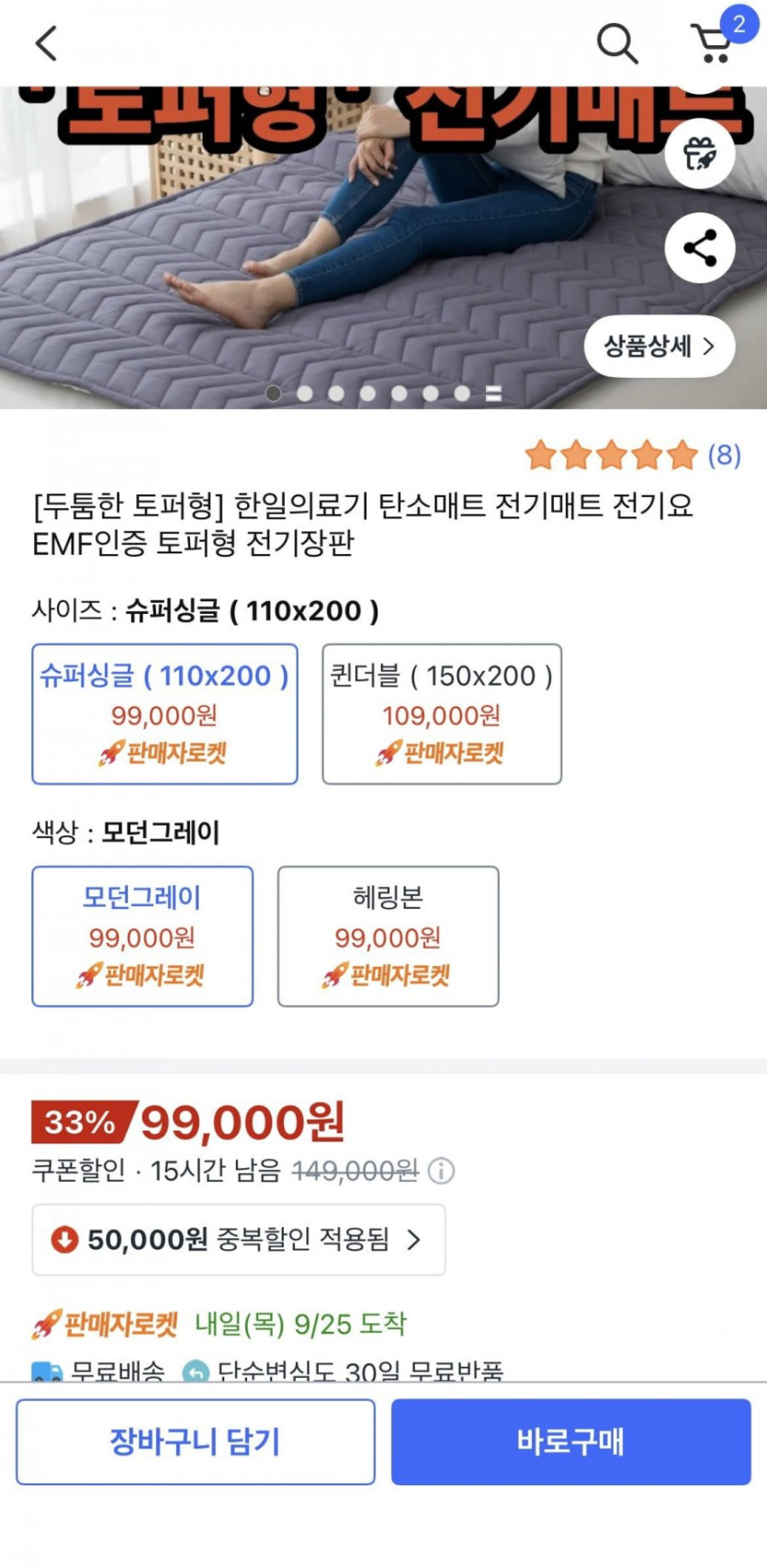This screenshot has width=767, height=1568.
Task: Open the shopping cart
Action: (713, 42)
